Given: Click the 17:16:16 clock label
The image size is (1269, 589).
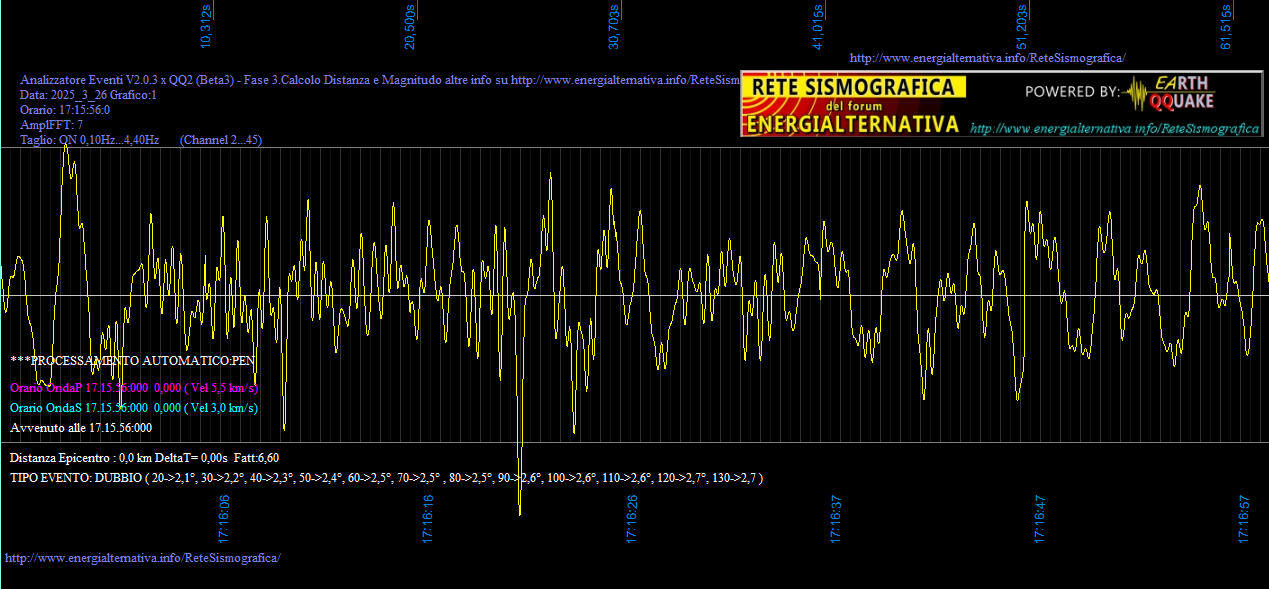Looking at the screenshot, I should [429, 519].
